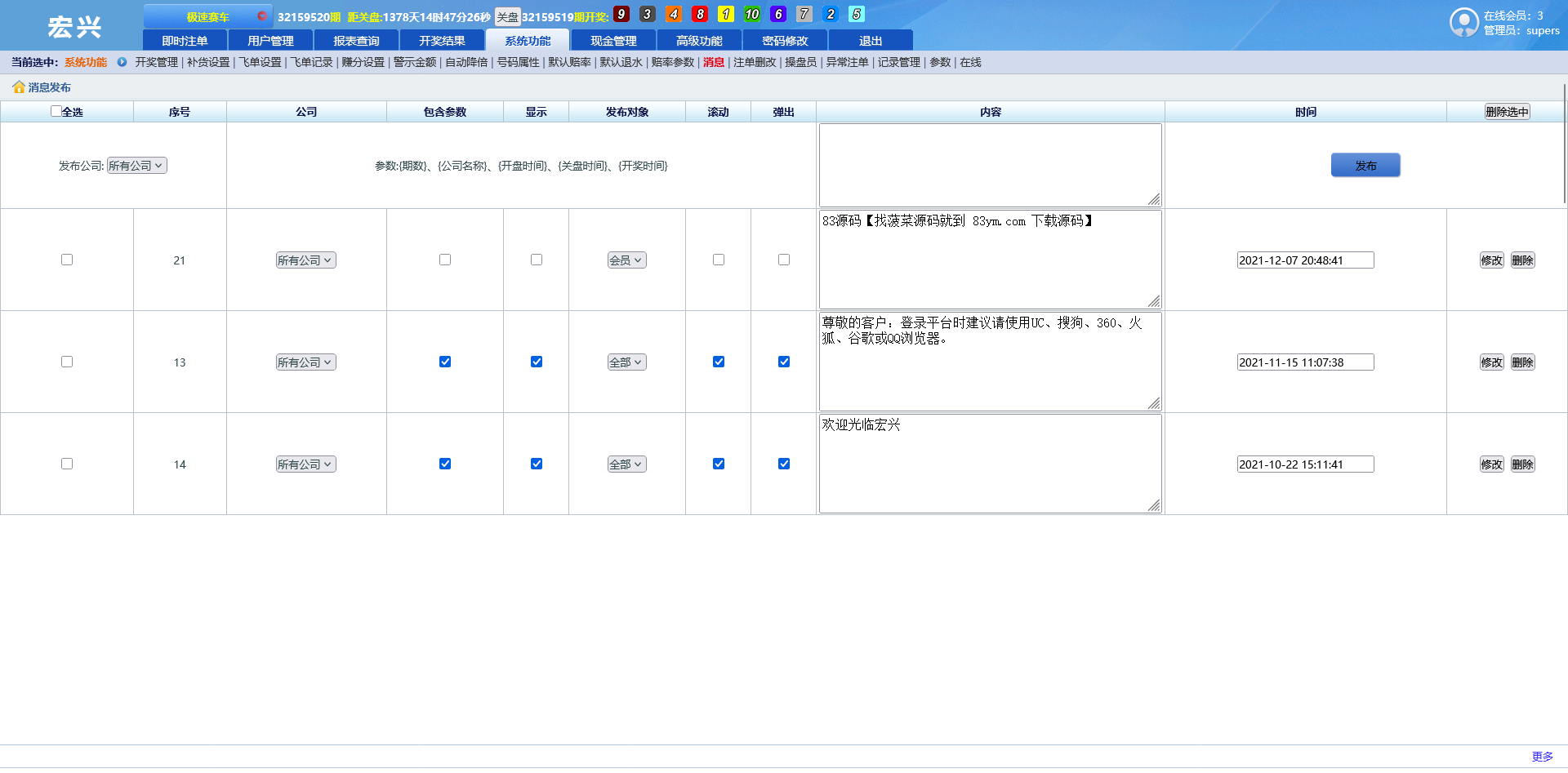Viewport: 1568px width, 773px height.
Task: Click red lottery ball number 8
Action: [700, 14]
